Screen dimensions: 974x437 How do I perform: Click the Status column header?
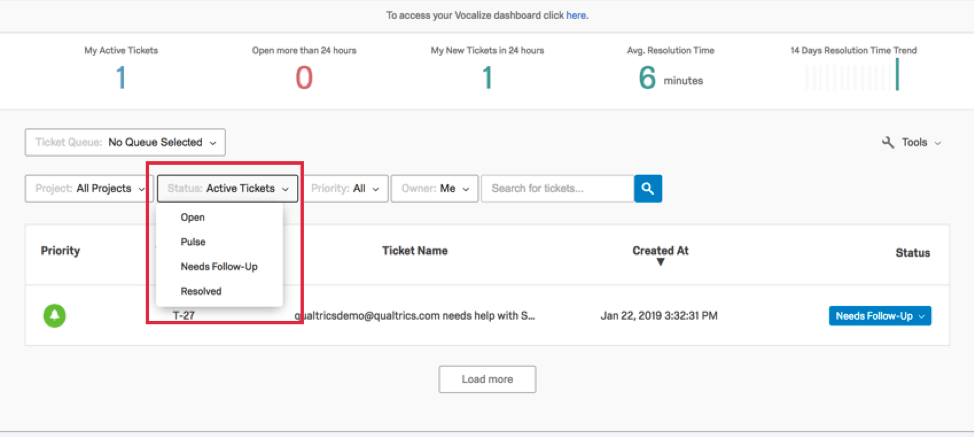click(x=913, y=253)
